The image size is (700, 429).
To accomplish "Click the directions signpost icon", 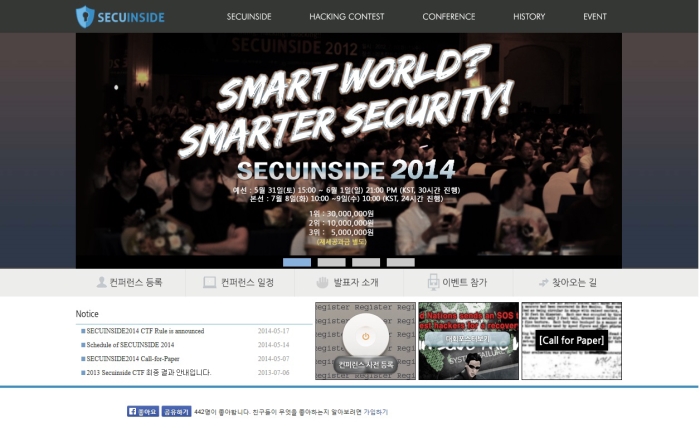I will pyautogui.click(x=543, y=283).
